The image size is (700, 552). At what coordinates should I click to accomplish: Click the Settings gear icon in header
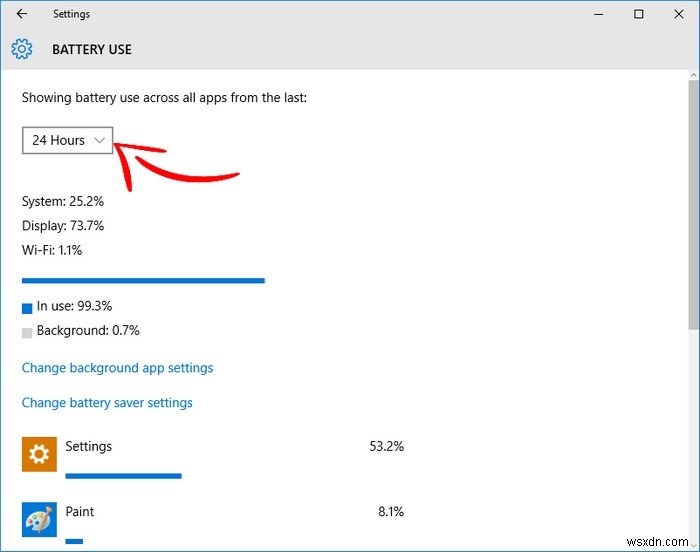22,49
